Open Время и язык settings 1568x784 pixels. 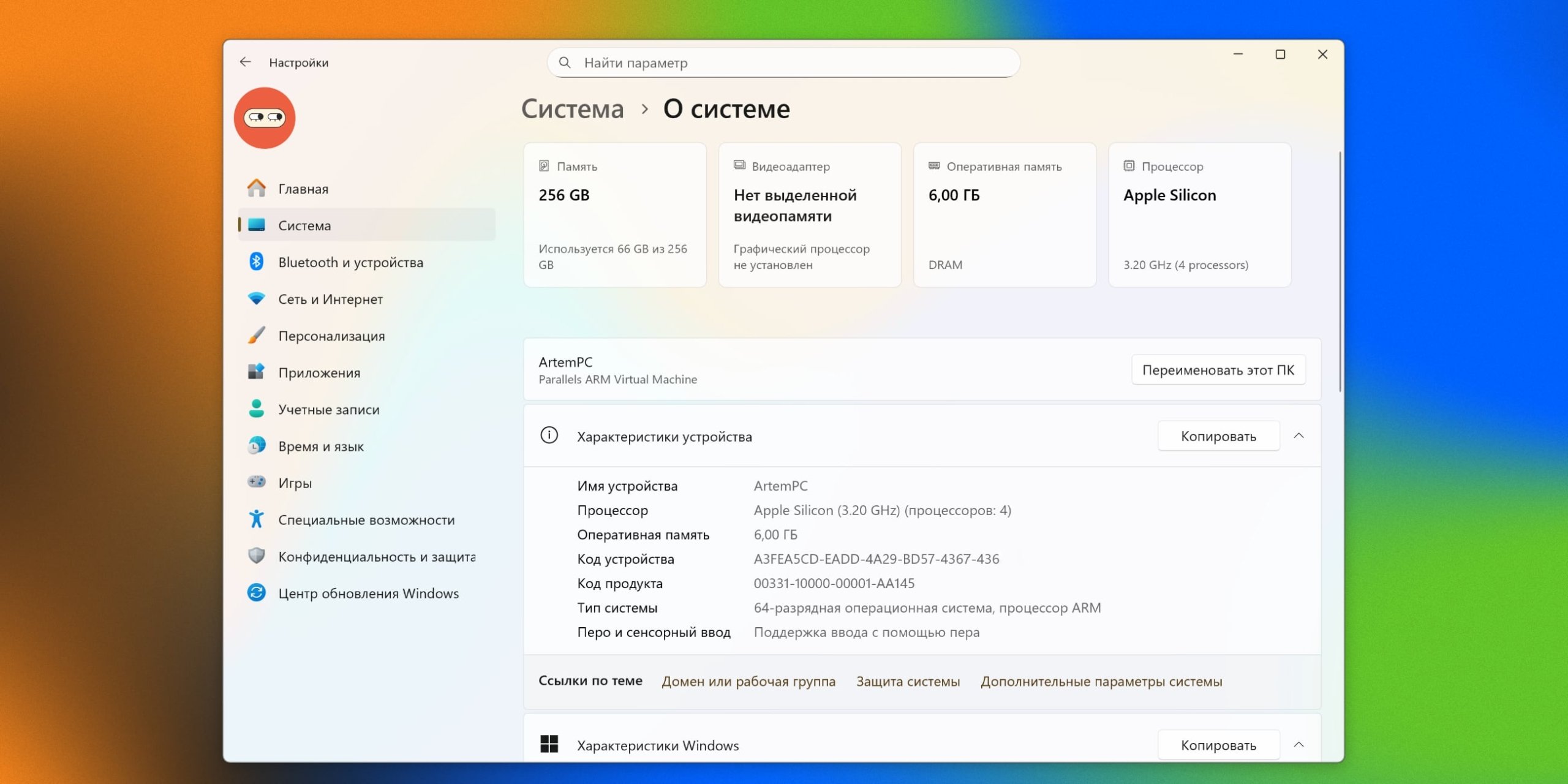321,446
